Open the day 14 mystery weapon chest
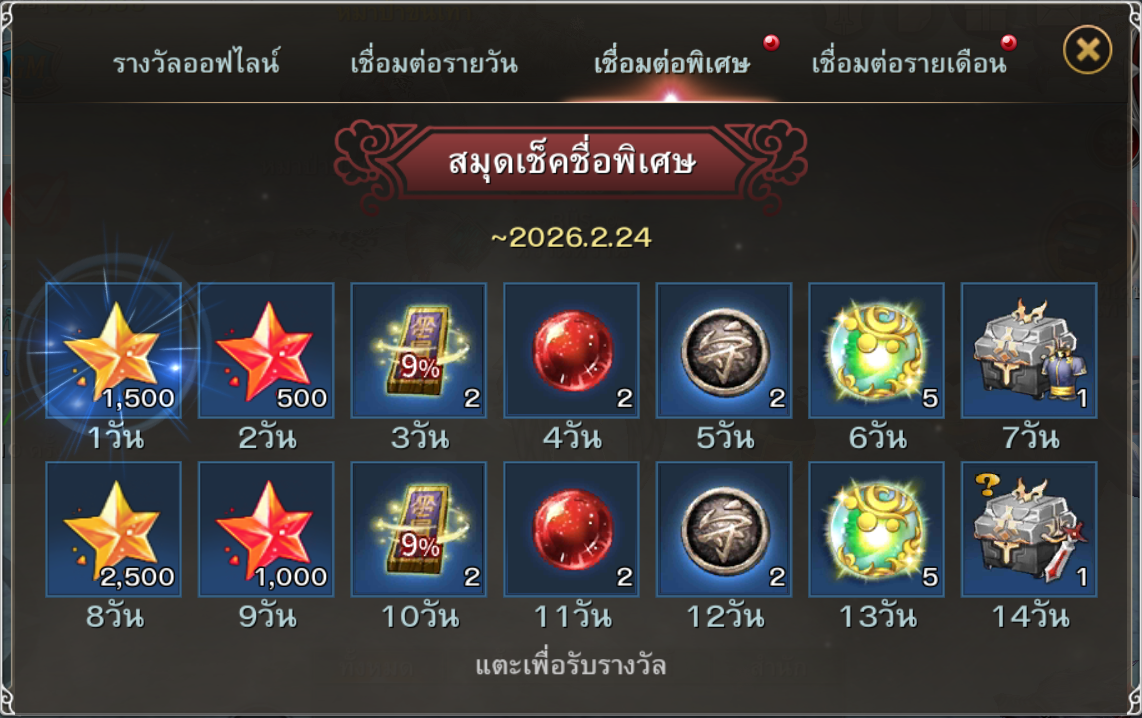 point(1029,529)
